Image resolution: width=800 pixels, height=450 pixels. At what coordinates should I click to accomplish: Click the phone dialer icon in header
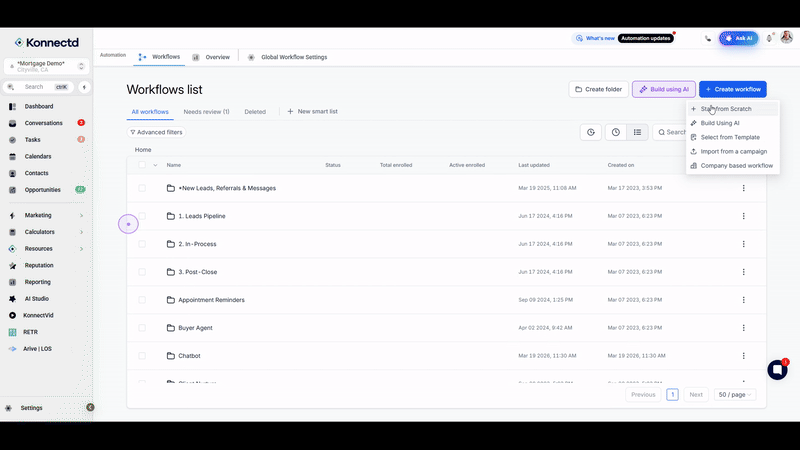point(708,39)
